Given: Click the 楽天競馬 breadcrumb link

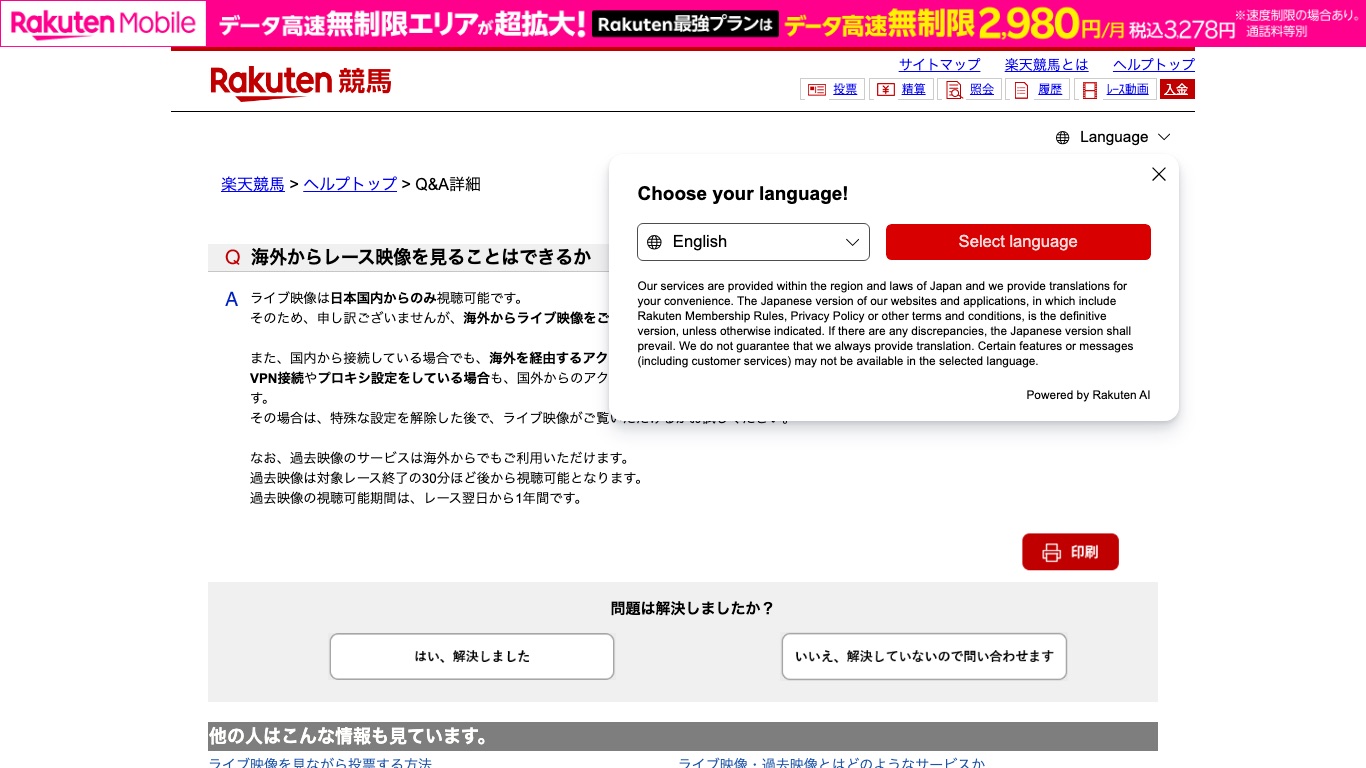Looking at the screenshot, I should coord(253,184).
